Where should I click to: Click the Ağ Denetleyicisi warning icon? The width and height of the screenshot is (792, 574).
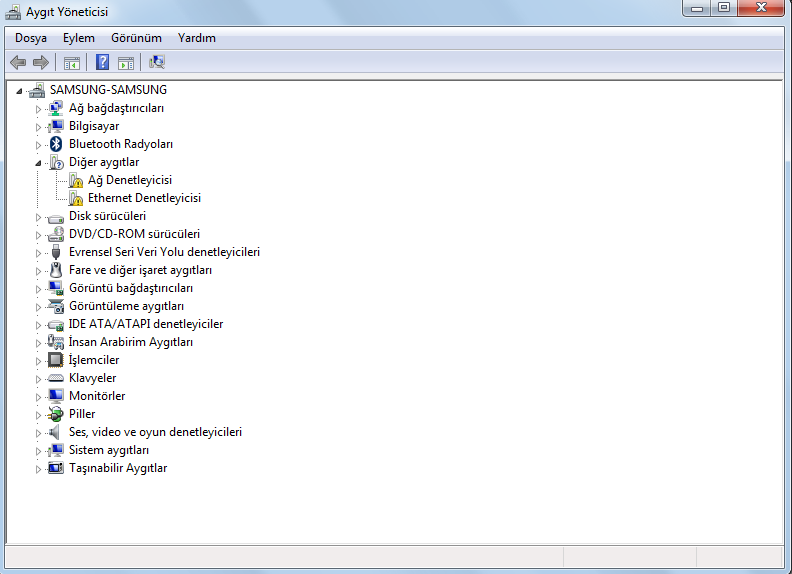75,180
